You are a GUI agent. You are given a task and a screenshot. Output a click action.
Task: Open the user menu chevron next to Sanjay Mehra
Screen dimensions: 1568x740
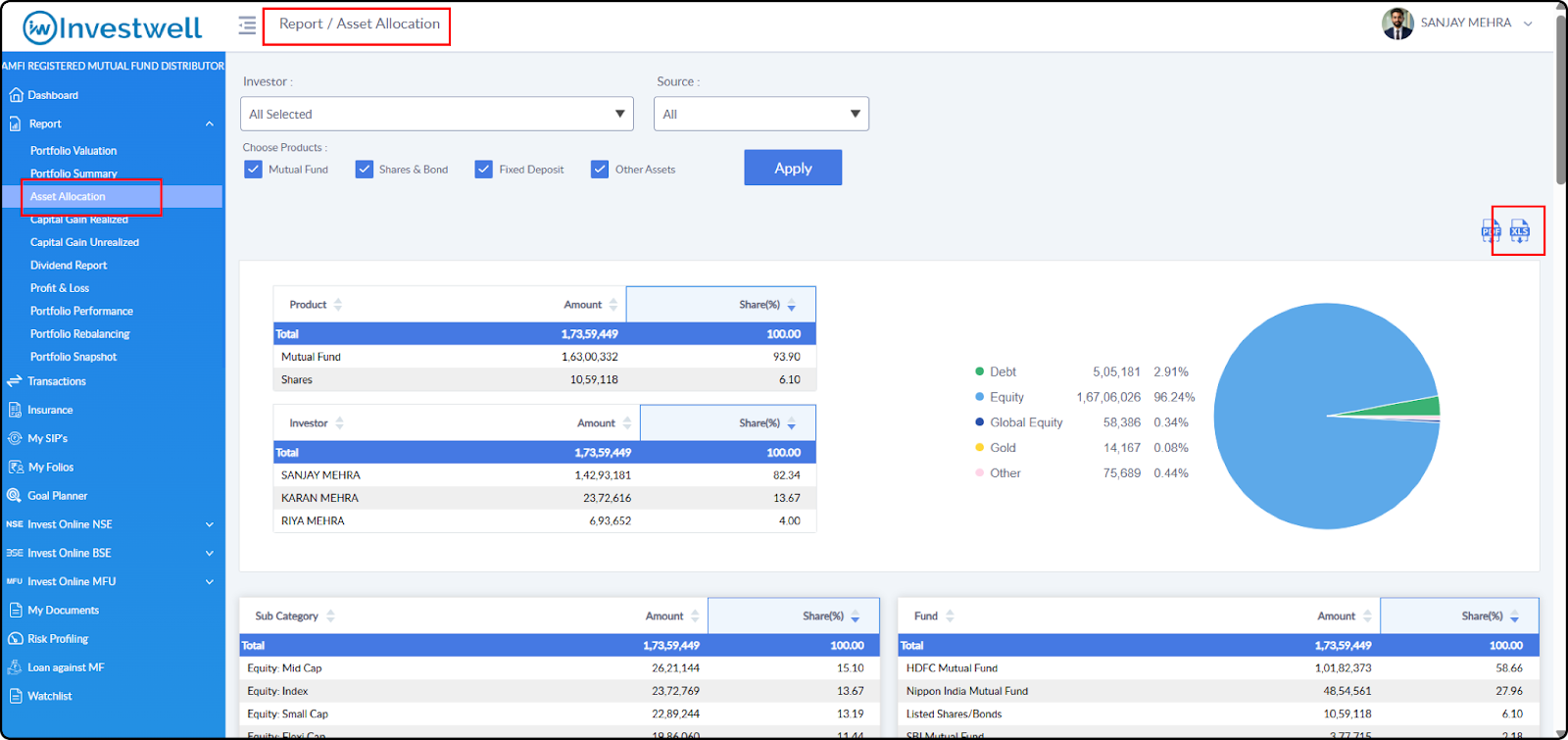coord(1528,24)
